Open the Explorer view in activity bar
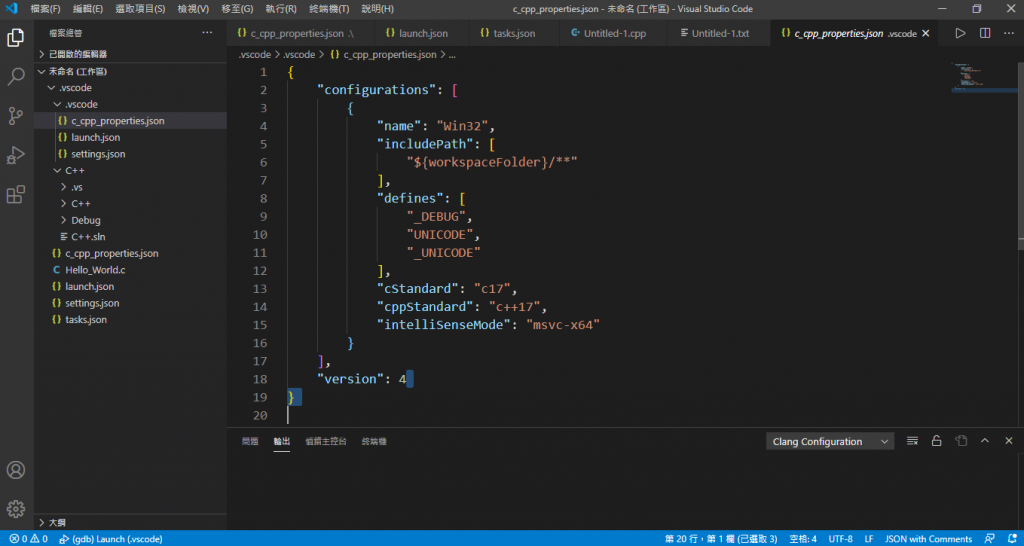The width and height of the screenshot is (1024, 546). (16, 38)
